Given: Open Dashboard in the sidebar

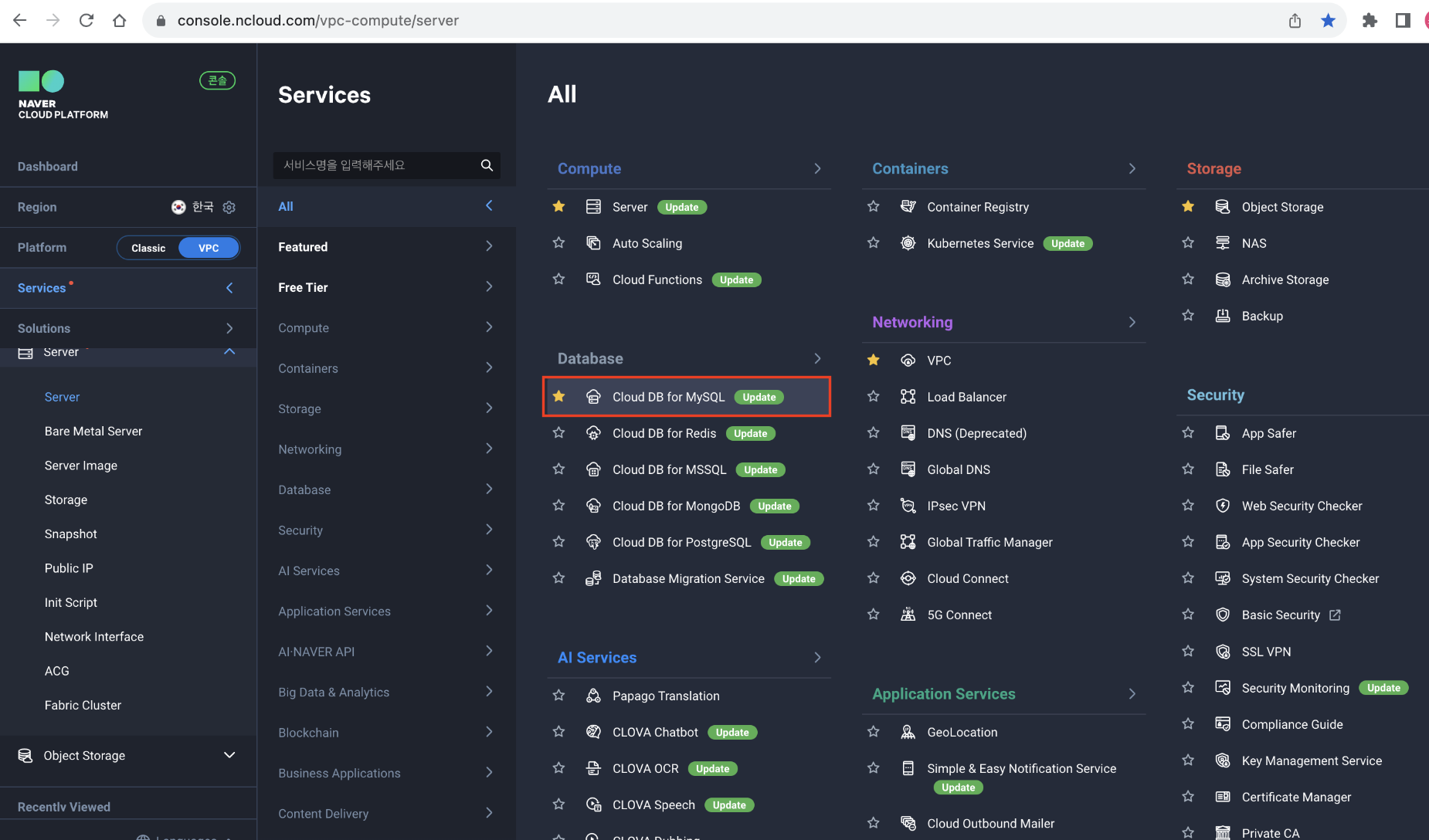Looking at the screenshot, I should coord(48,166).
